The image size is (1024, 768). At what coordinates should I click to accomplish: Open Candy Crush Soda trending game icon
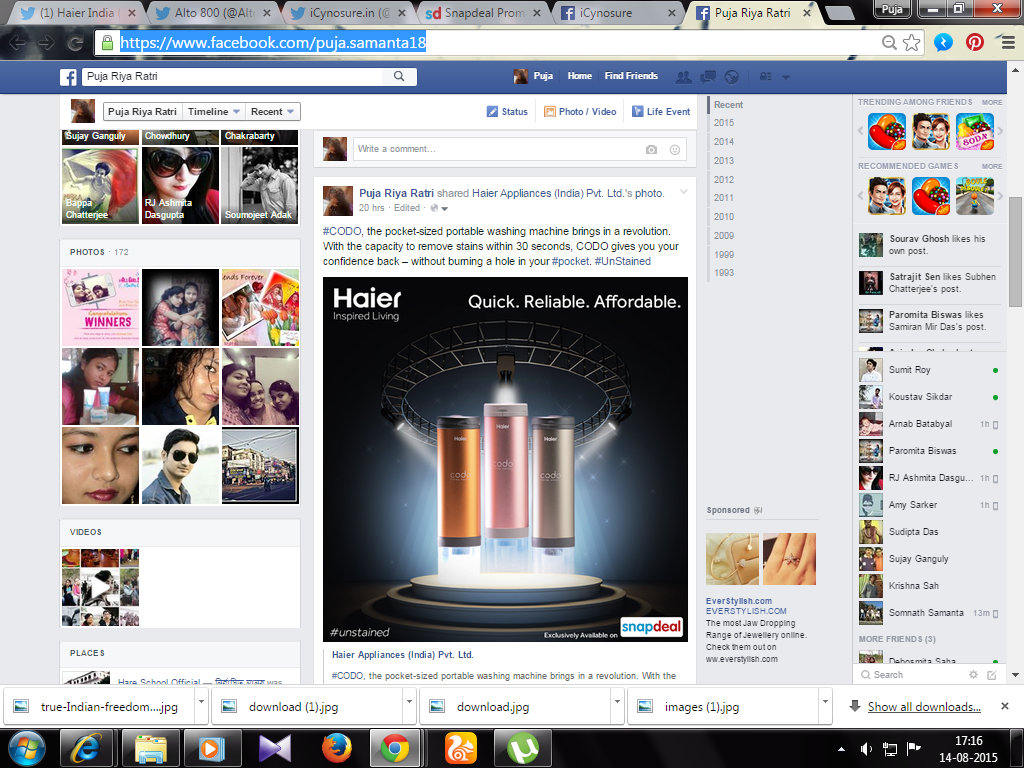(974, 131)
